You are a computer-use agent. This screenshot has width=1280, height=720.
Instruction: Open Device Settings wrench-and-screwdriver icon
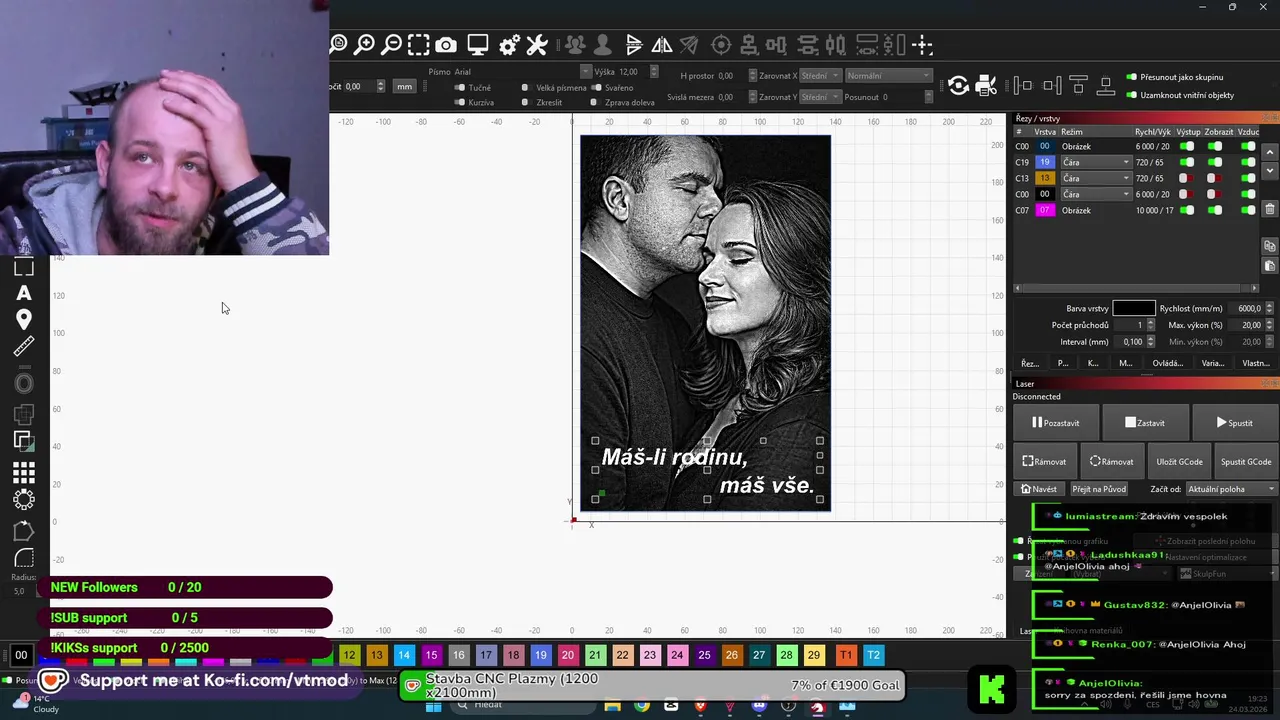[537, 45]
